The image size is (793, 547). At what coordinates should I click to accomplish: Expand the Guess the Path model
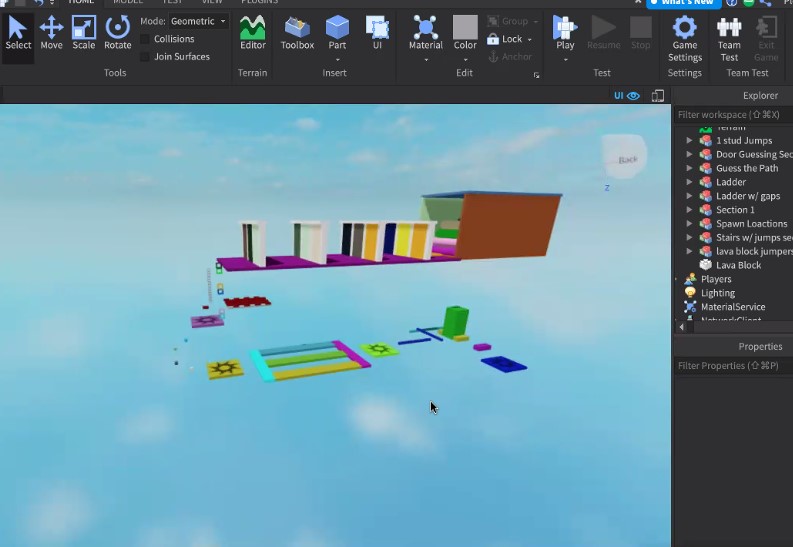689,168
